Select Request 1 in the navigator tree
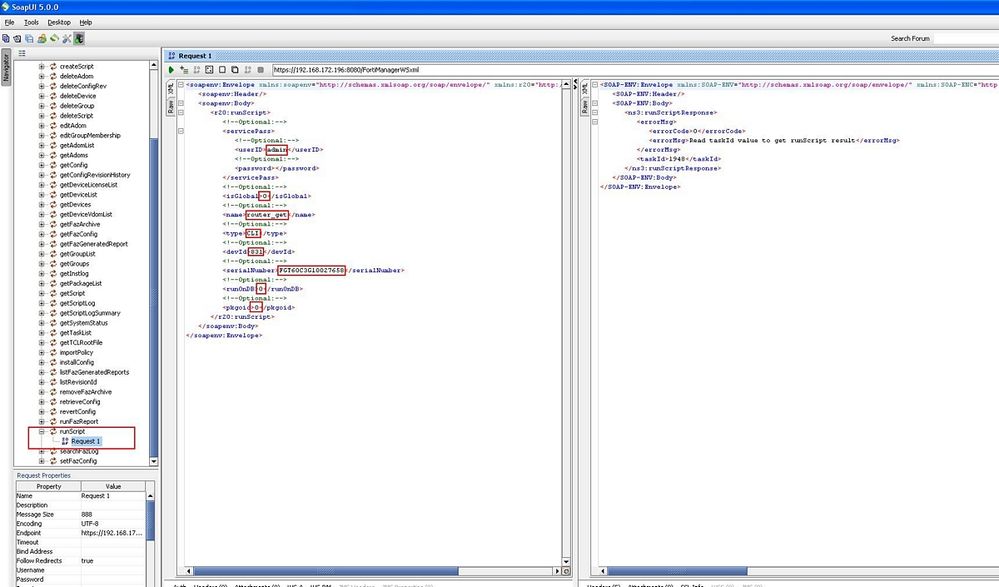Image resolution: width=999 pixels, height=587 pixels. click(85, 441)
